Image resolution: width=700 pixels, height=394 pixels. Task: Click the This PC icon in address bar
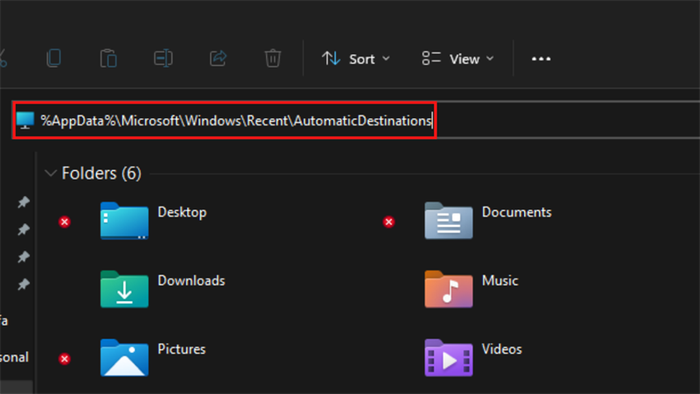tap(25, 120)
